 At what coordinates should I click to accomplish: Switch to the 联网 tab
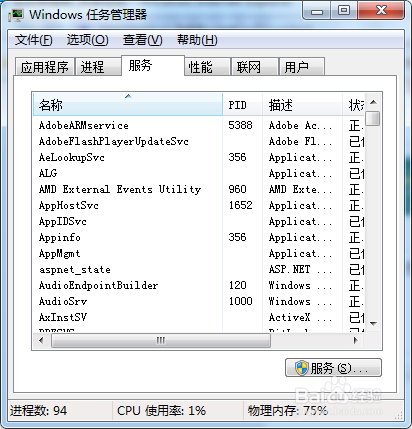(x=255, y=67)
